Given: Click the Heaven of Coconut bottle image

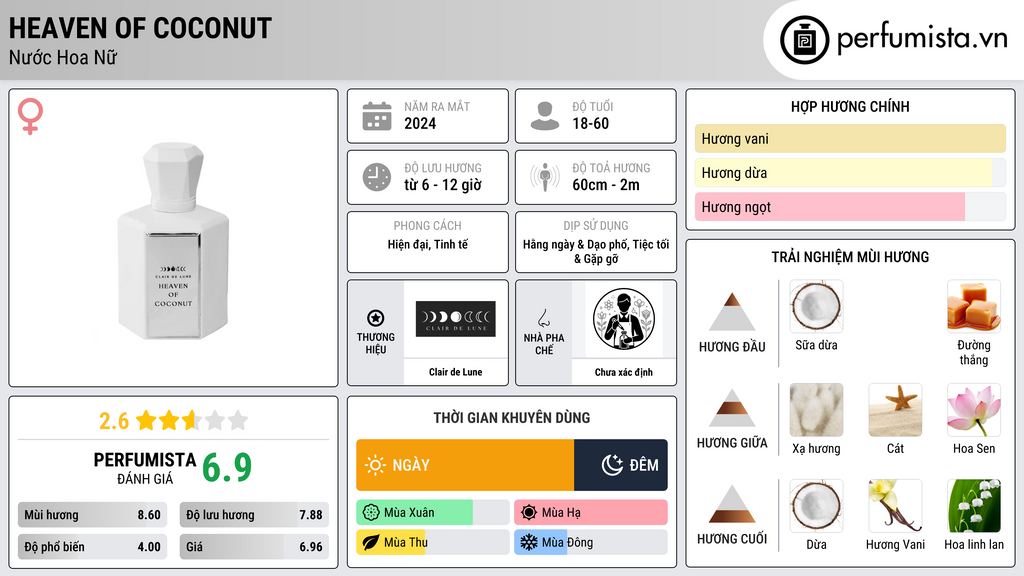Looking at the screenshot, I should click(x=173, y=241).
